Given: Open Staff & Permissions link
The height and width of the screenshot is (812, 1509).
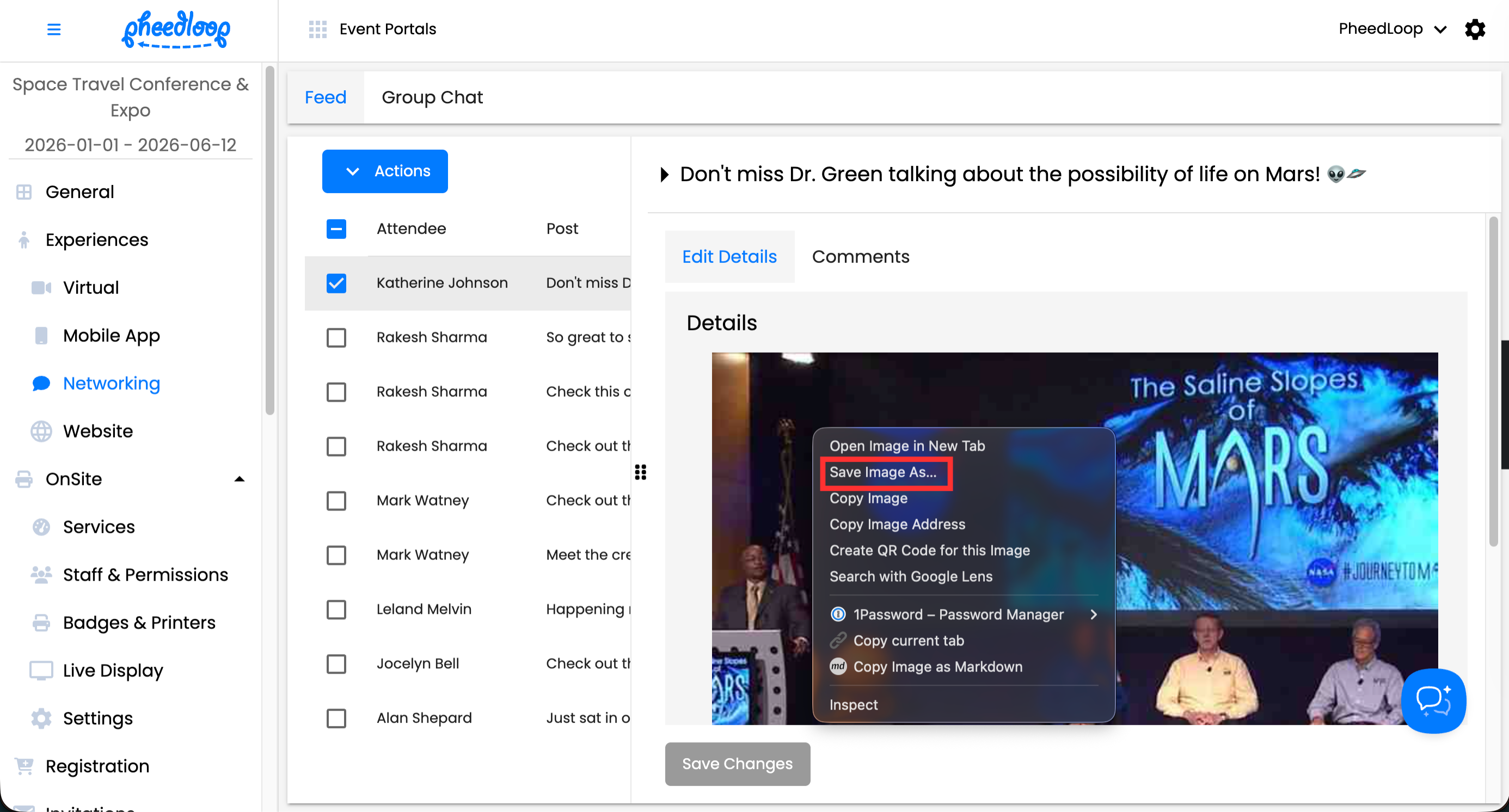Looking at the screenshot, I should point(145,575).
